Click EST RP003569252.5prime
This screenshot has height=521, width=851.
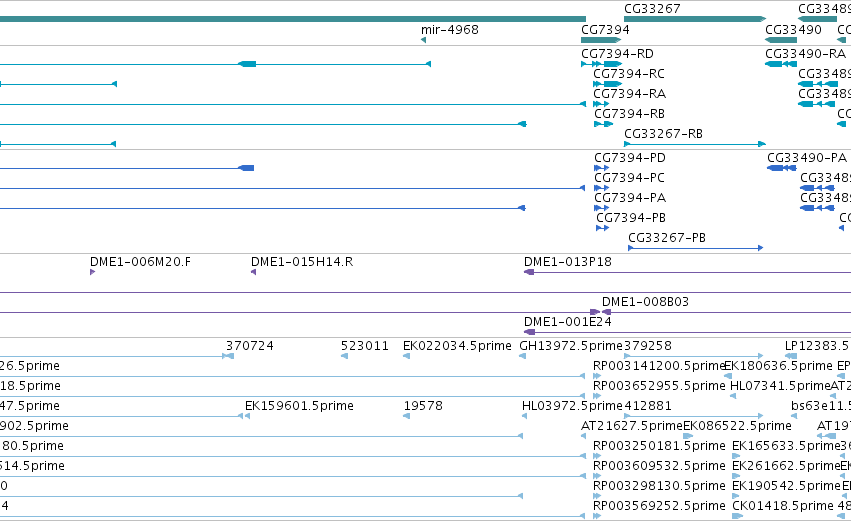coord(659,507)
